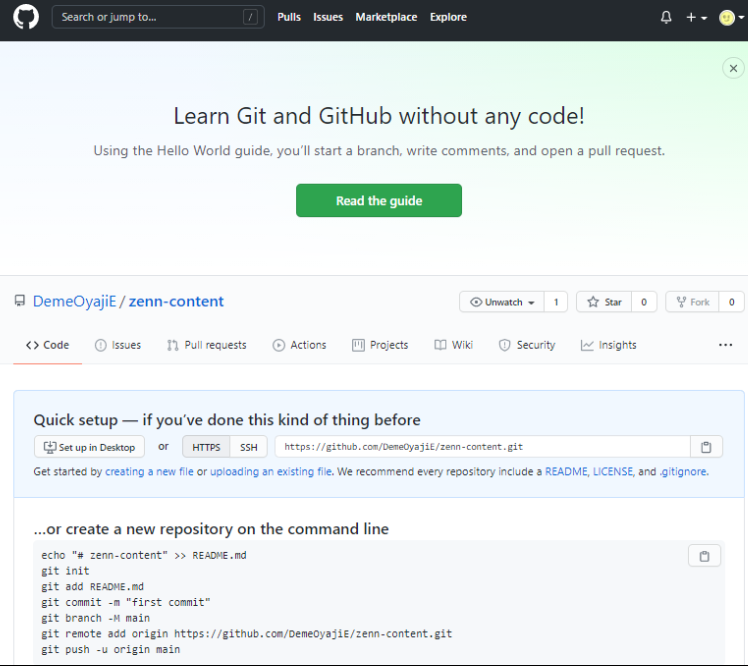The height and width of the screenshot is (666, 748).
Task: Open the Projects tab
Action: coord(380,345)
